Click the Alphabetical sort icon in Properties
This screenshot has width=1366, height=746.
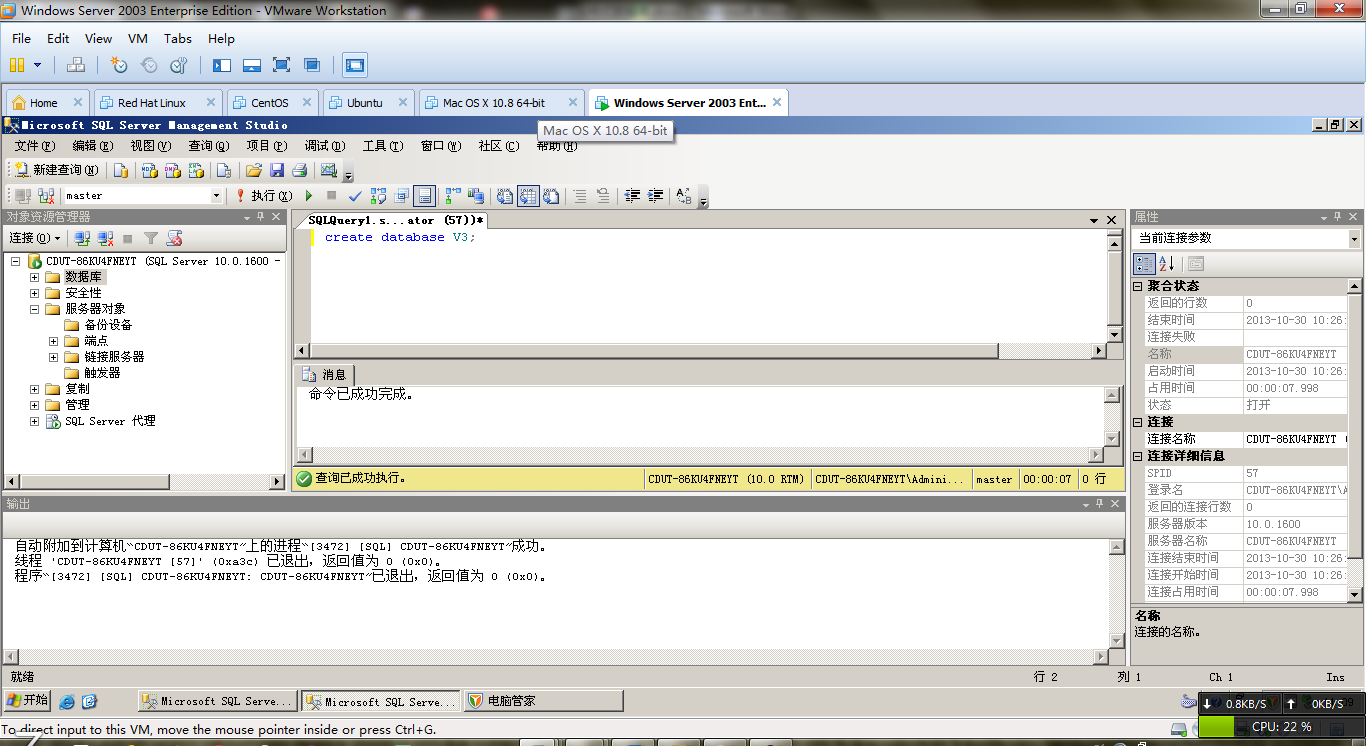[x=1166, y=264]
